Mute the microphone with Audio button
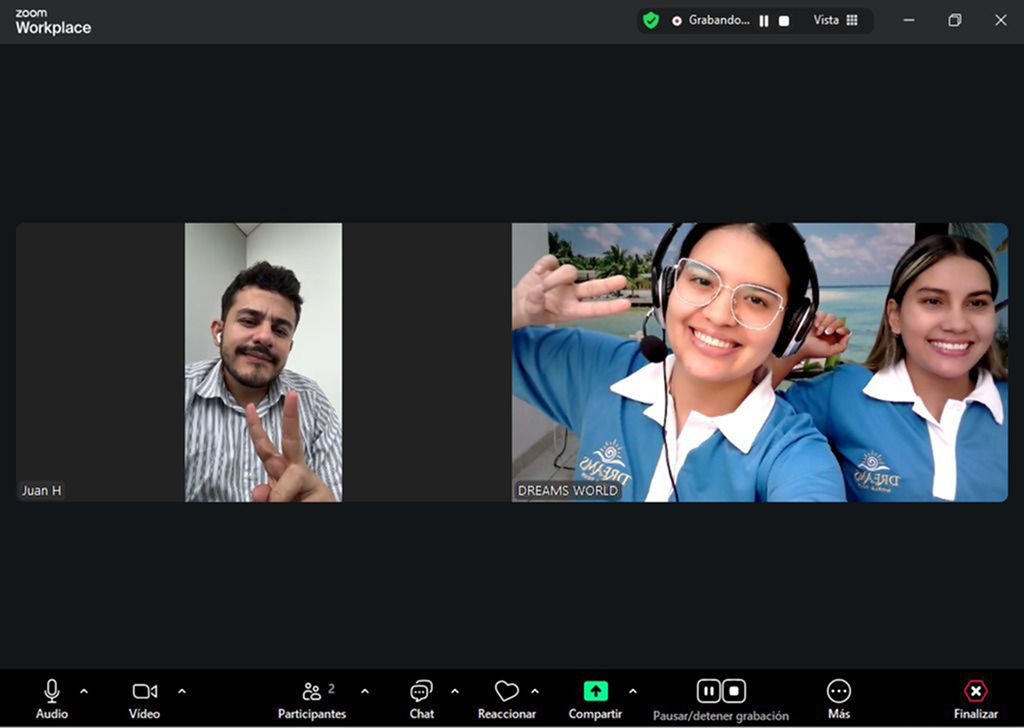 click(x=52, y=697)
